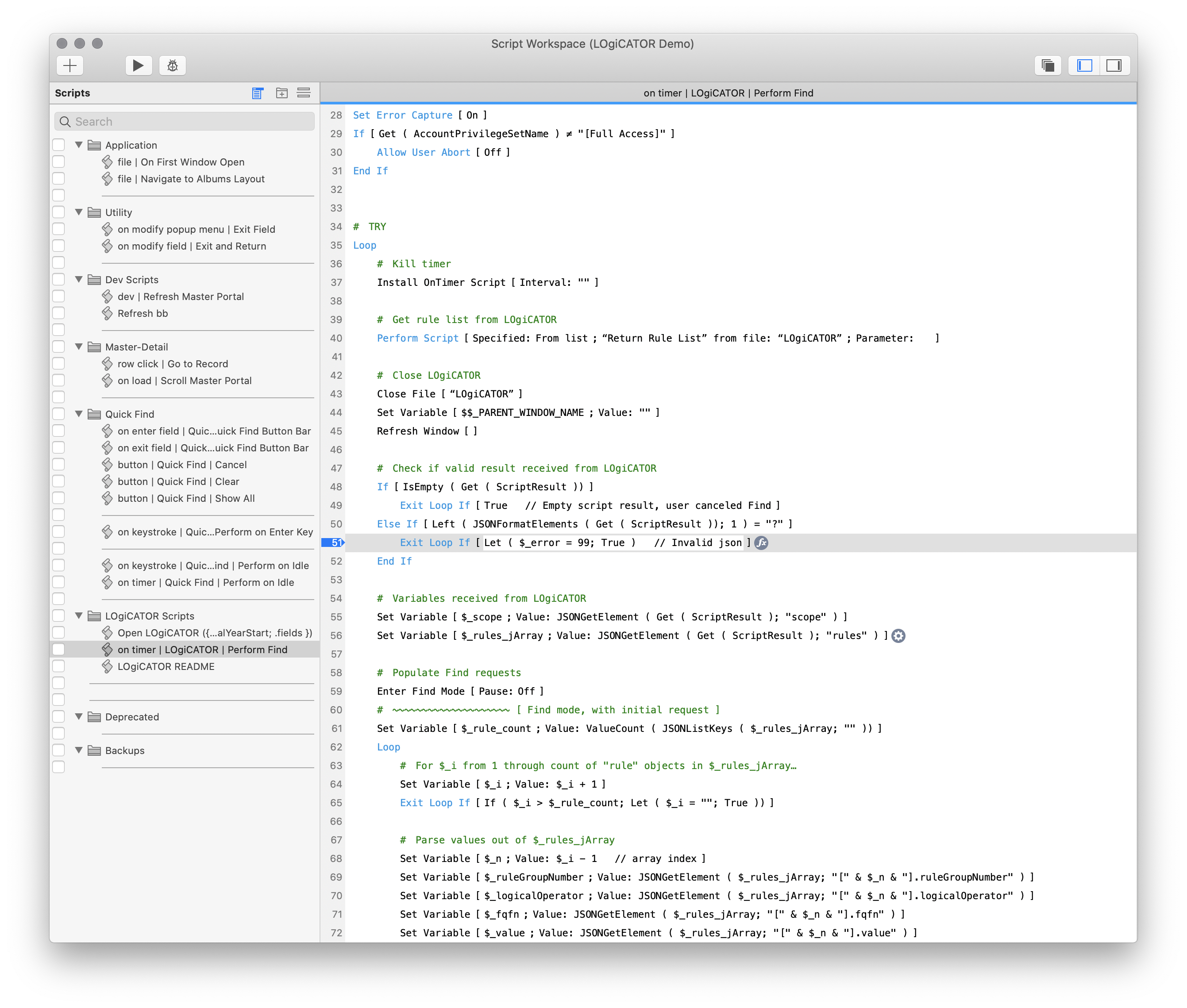1187x1008 pixels.
Task: Check the box next to button | Quick Find | Cancel
Action: (58, 464)
